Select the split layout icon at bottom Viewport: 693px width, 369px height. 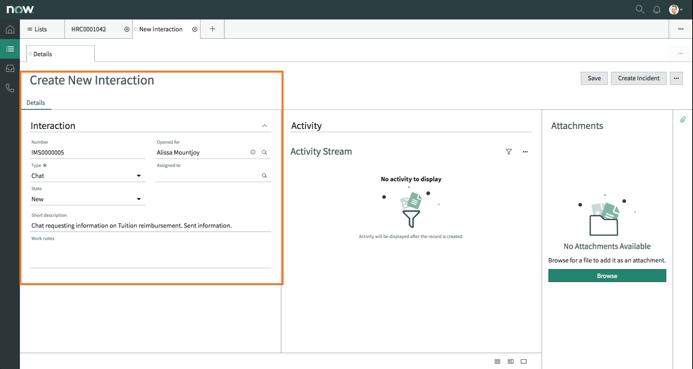pos(510,361)
